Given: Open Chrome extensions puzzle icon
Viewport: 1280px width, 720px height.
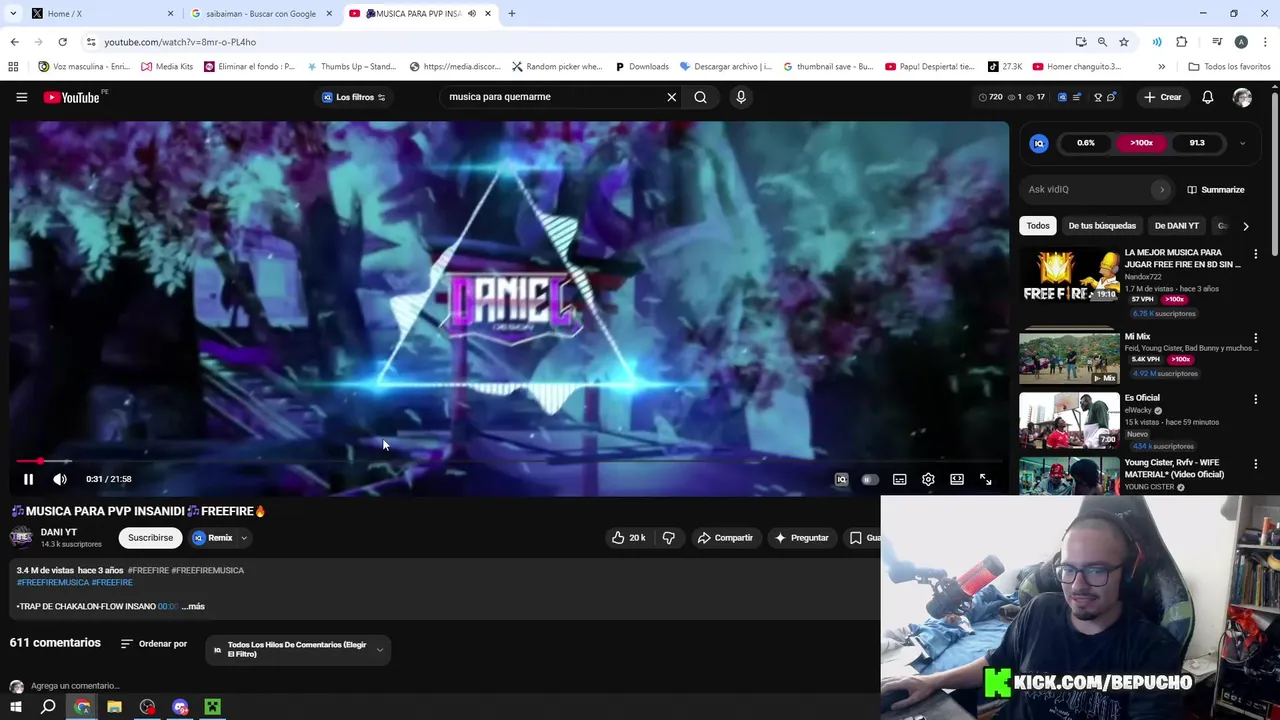Looking at the screenshot, I should point(1182,42).
